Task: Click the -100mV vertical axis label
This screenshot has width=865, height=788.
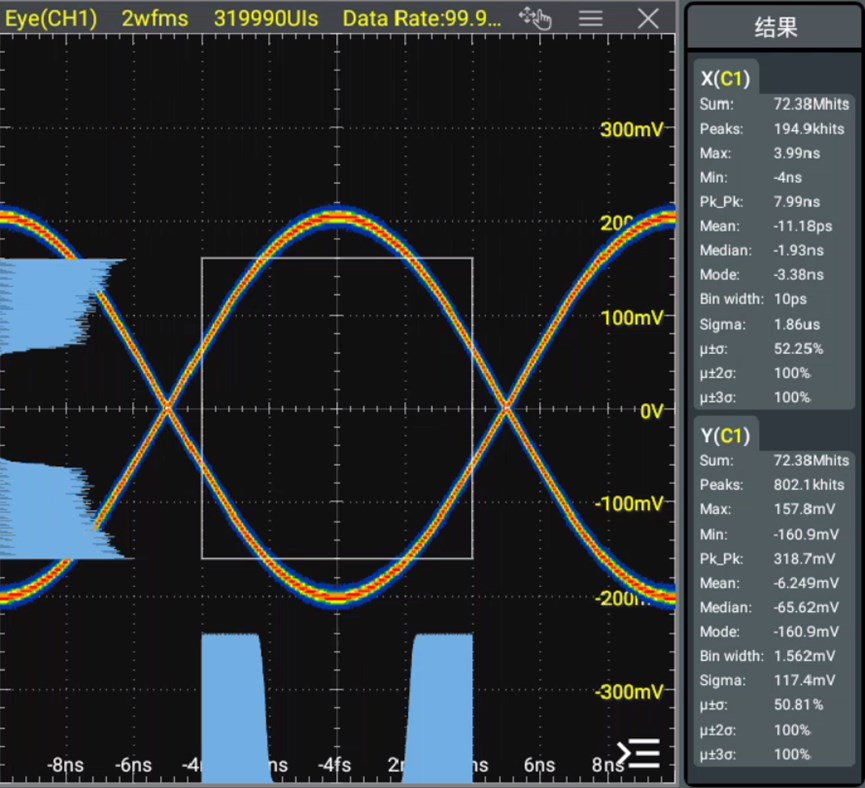Action: click(629, 503)
